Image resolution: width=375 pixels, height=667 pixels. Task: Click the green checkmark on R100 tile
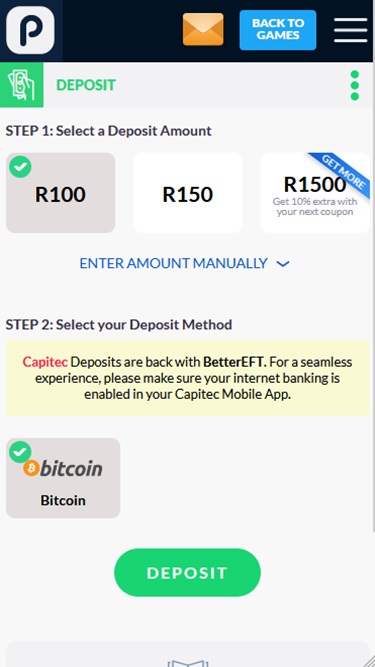coord(20,167)
